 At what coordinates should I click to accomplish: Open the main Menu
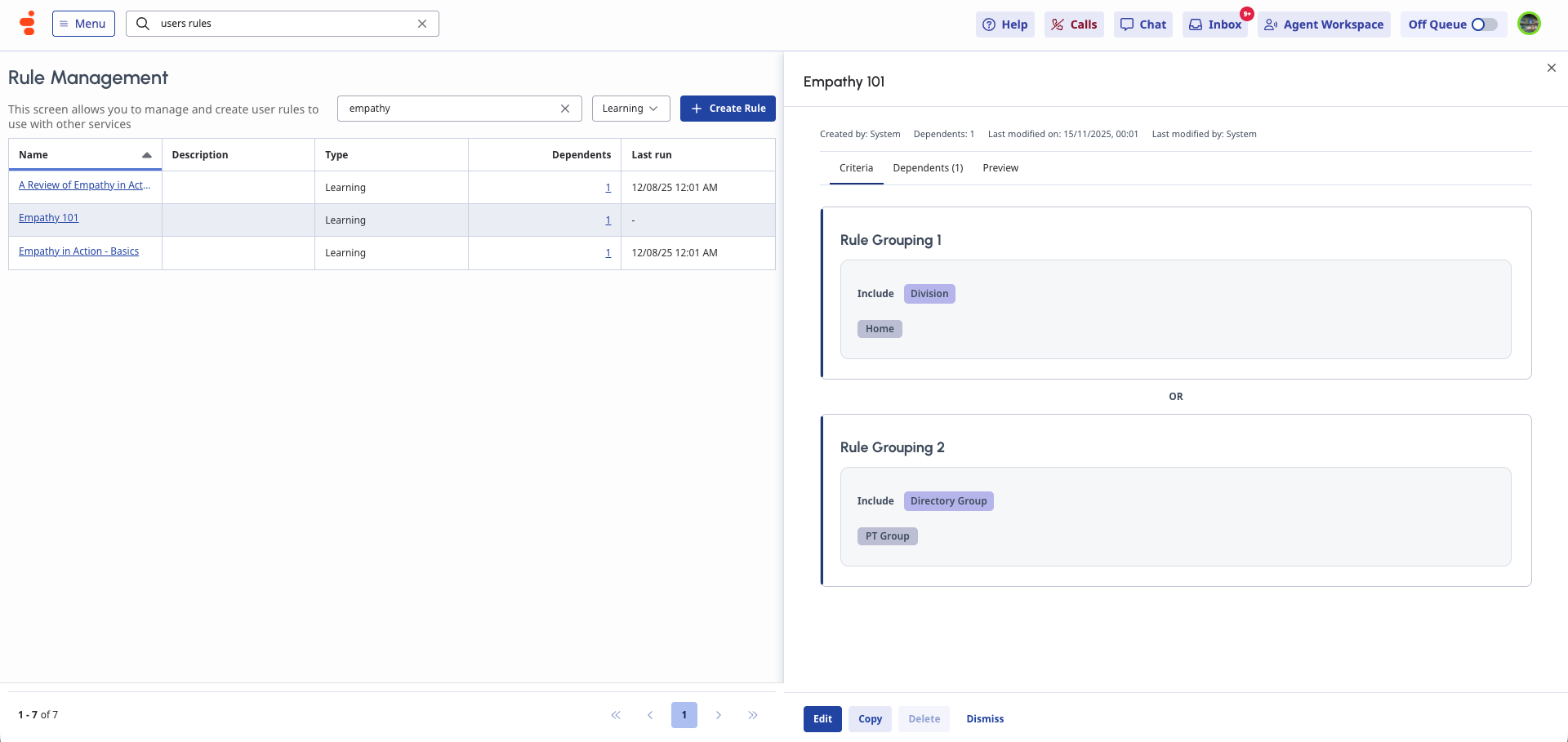tap(83, 24)
